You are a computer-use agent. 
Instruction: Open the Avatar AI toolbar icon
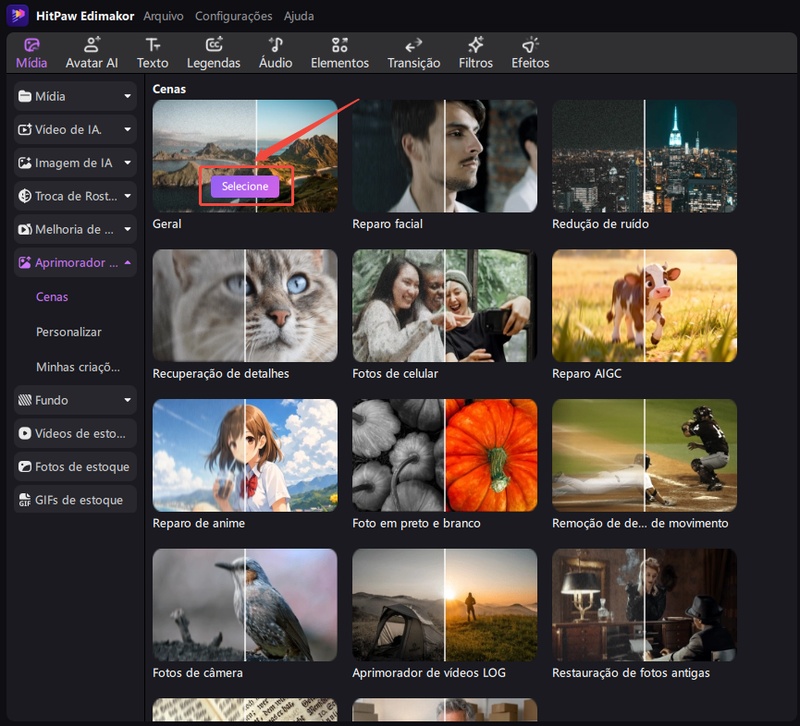[x=91, y=46]
